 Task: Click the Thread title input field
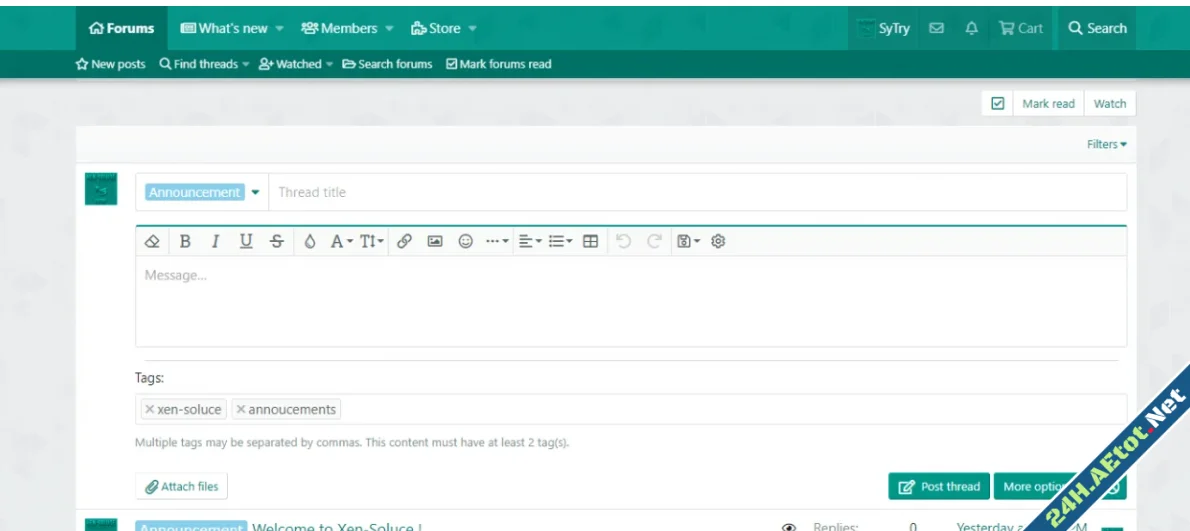pyautogui.click(x=690, y=192)
